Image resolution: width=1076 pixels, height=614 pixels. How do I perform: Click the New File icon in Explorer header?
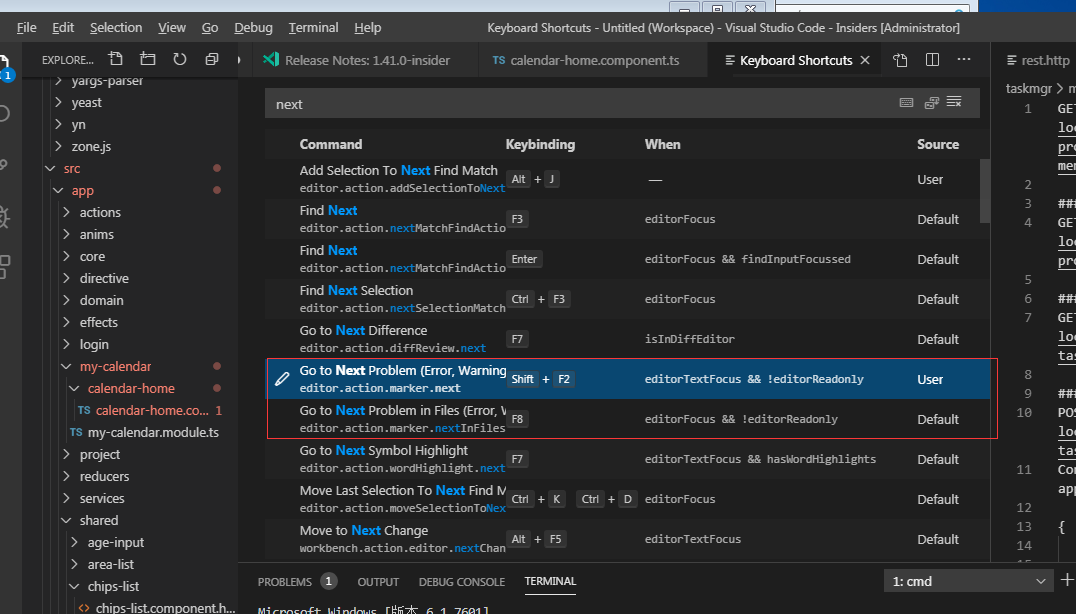(115, 59)
